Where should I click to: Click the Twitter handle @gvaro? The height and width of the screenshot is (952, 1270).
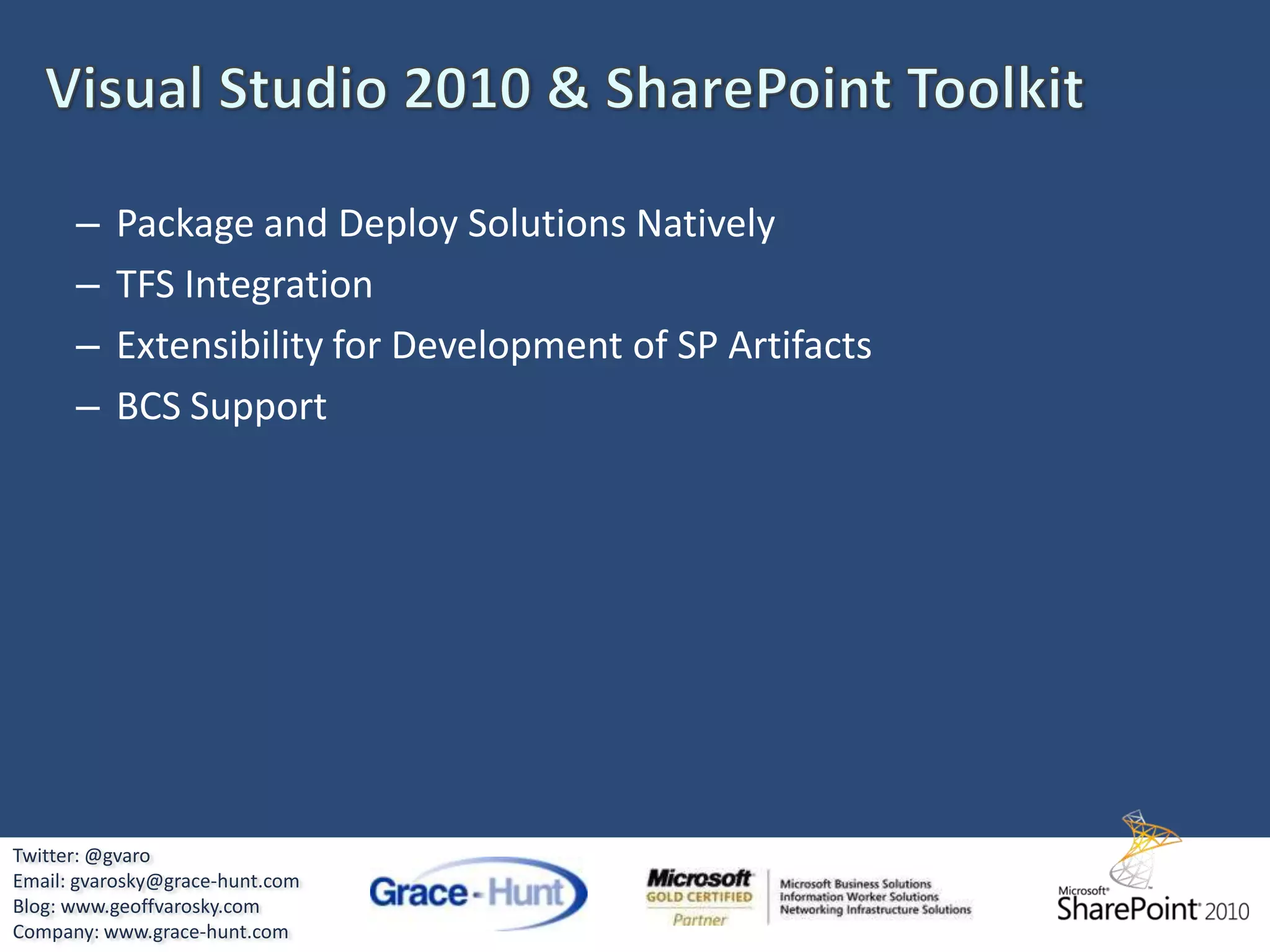(117, 856)
